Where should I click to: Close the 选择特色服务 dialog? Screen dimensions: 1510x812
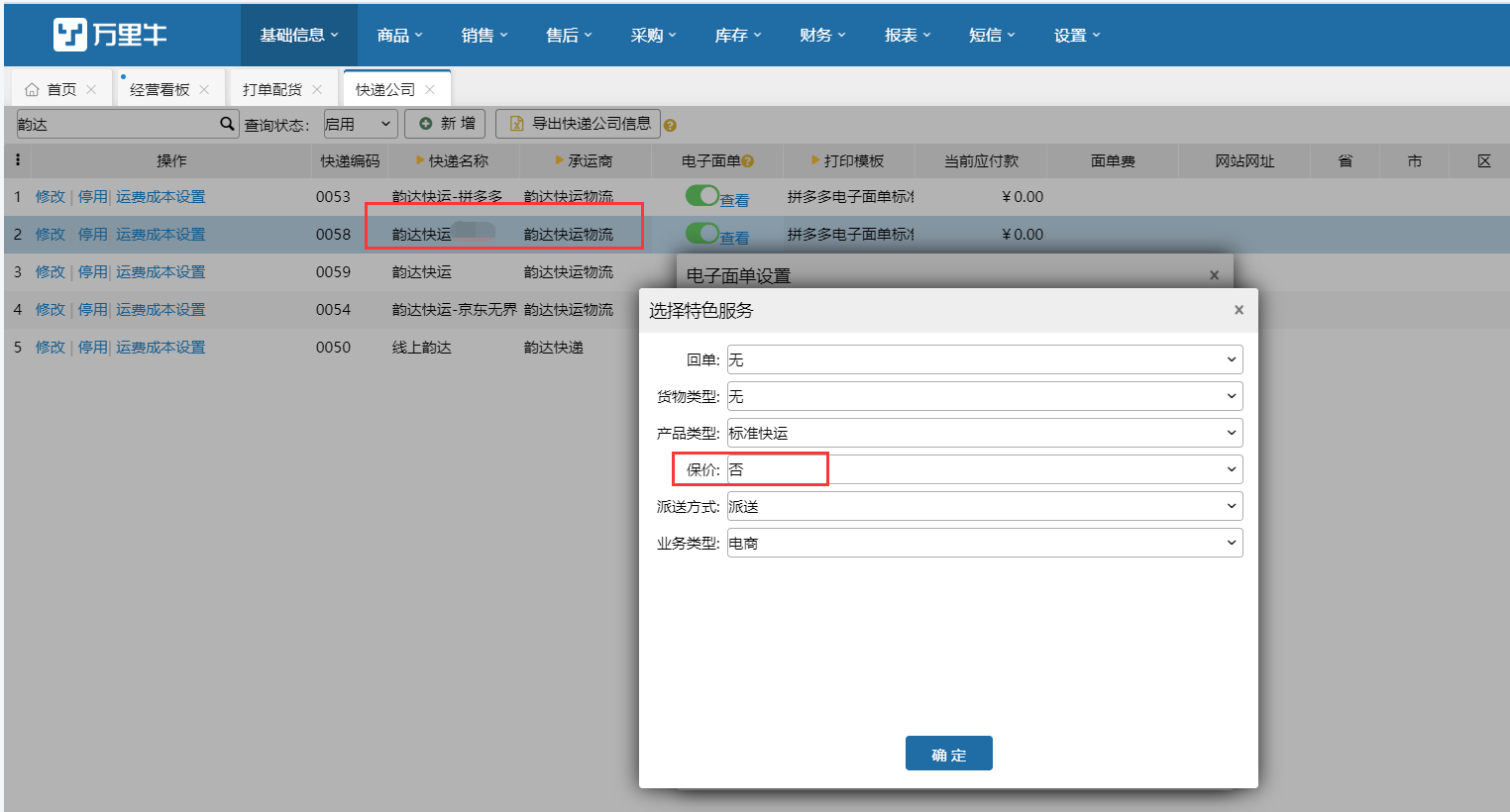(1239, 310)
